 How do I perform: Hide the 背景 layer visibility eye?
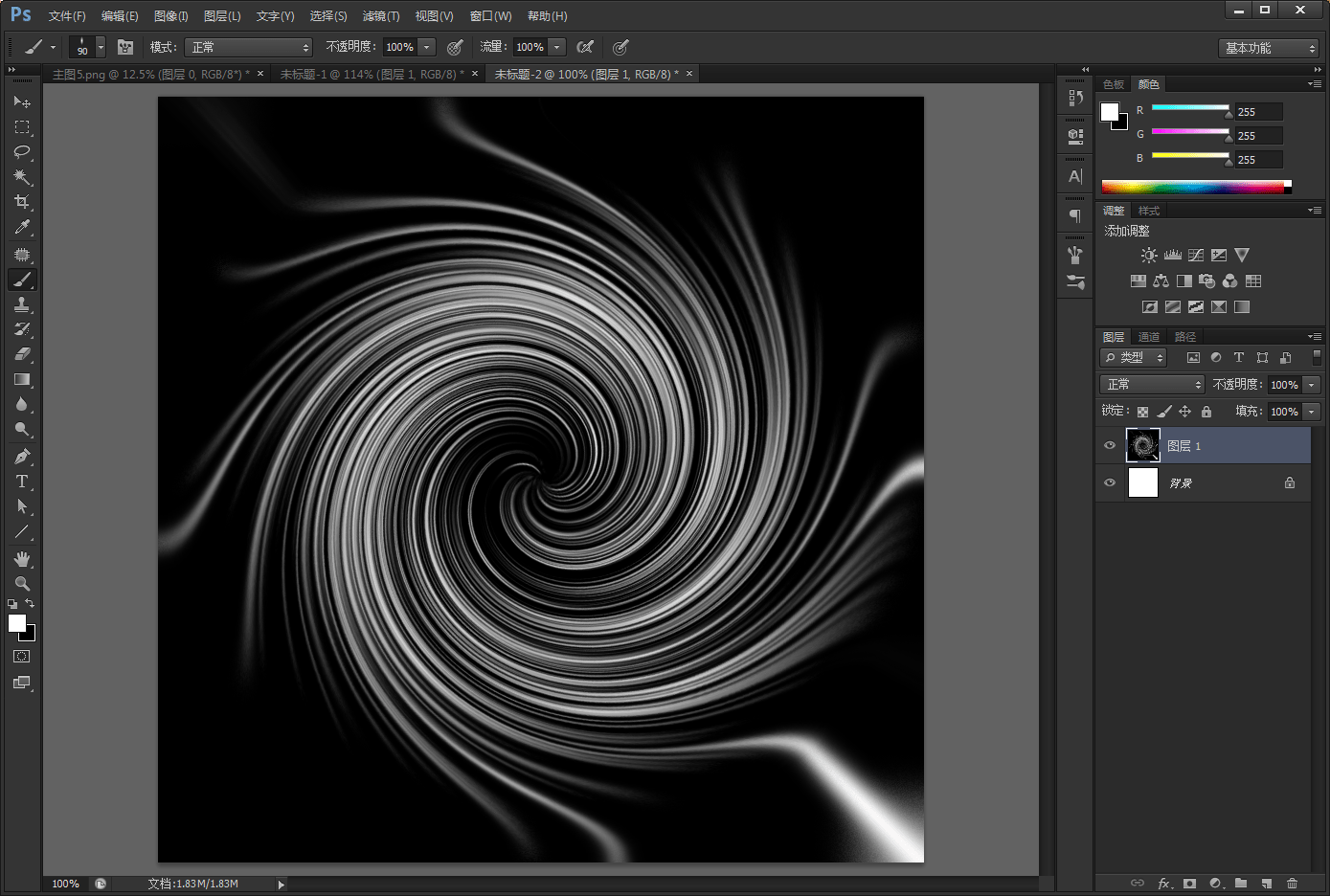(1110, 483)
